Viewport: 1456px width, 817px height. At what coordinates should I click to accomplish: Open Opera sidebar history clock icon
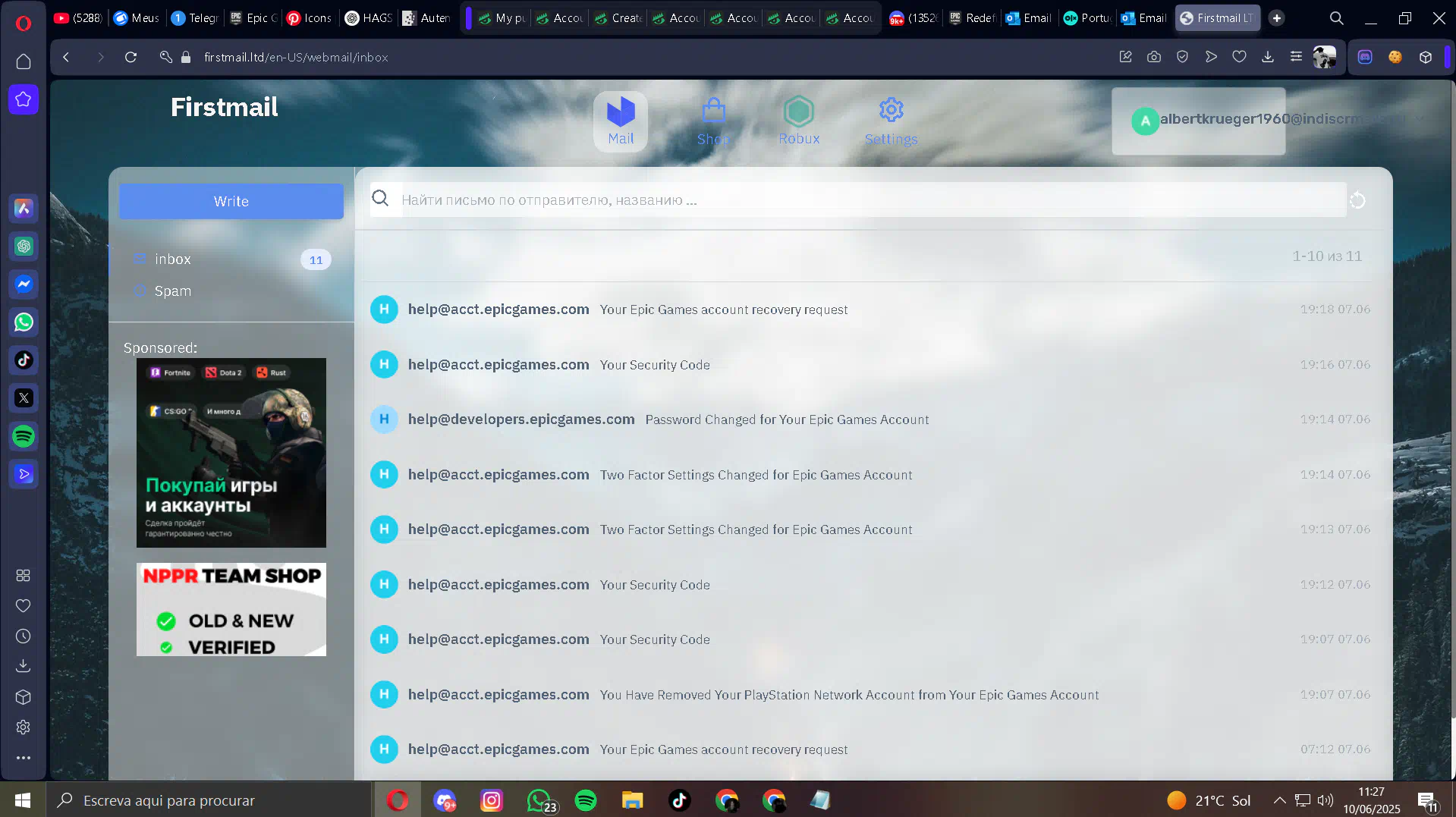click(x=24, y=636)
